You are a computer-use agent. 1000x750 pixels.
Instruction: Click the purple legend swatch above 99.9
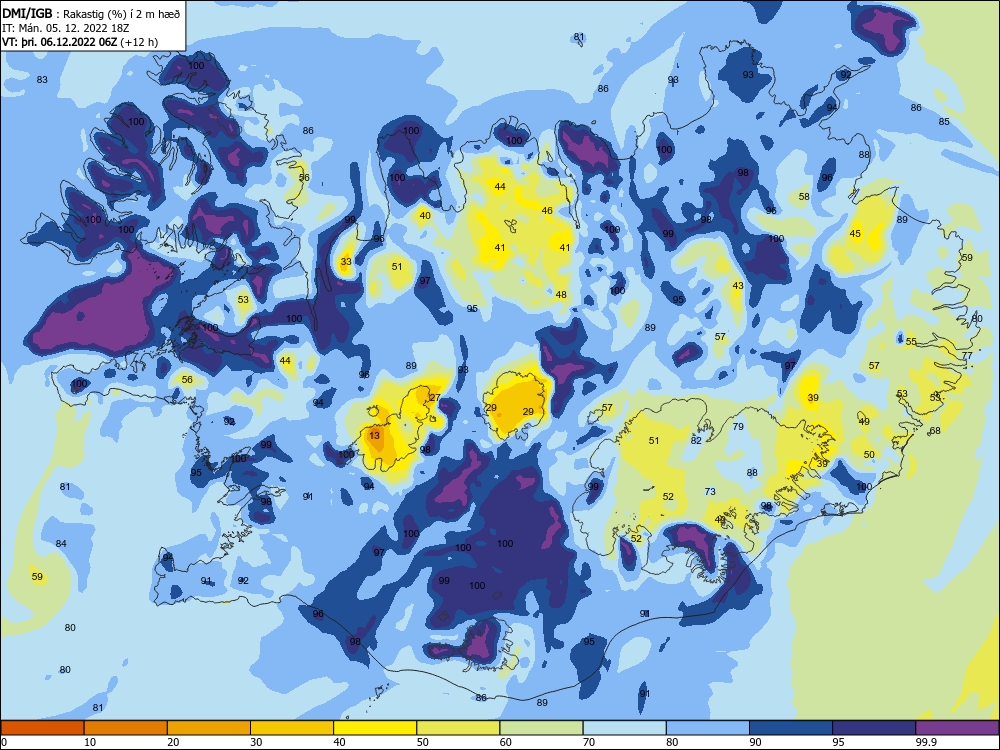coord(957,728)
